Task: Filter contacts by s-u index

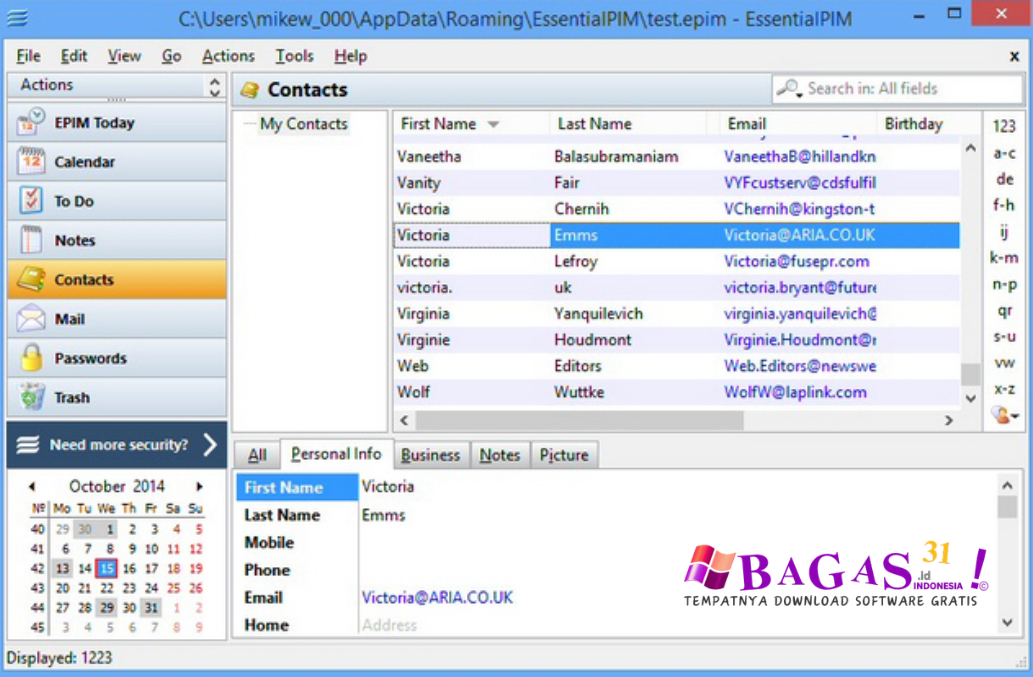Action: [x=1004, y=337]
